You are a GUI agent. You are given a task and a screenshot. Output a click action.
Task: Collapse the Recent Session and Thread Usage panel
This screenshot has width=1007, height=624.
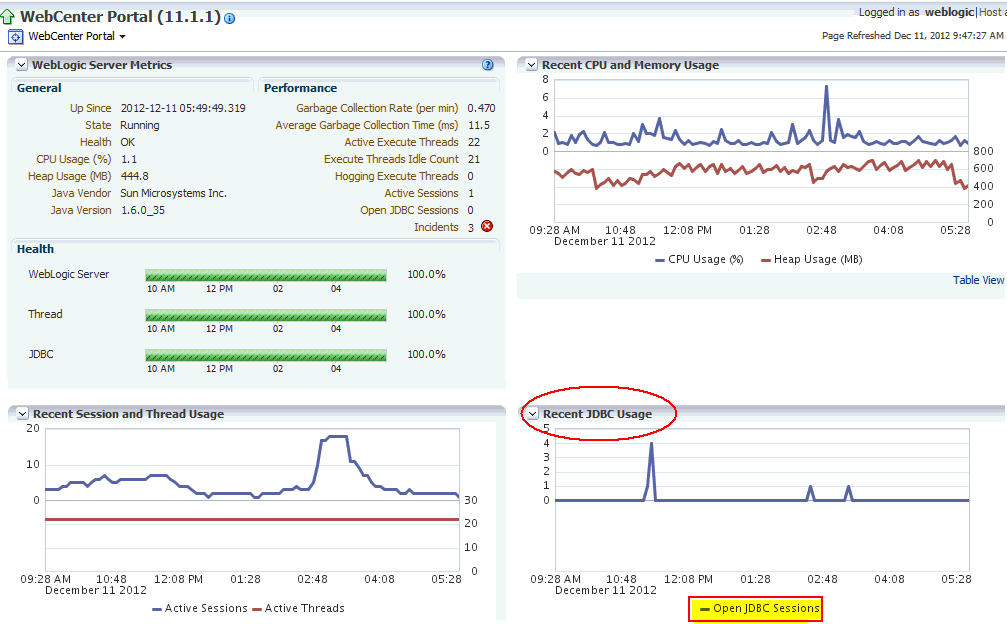(x=22, y=414)
